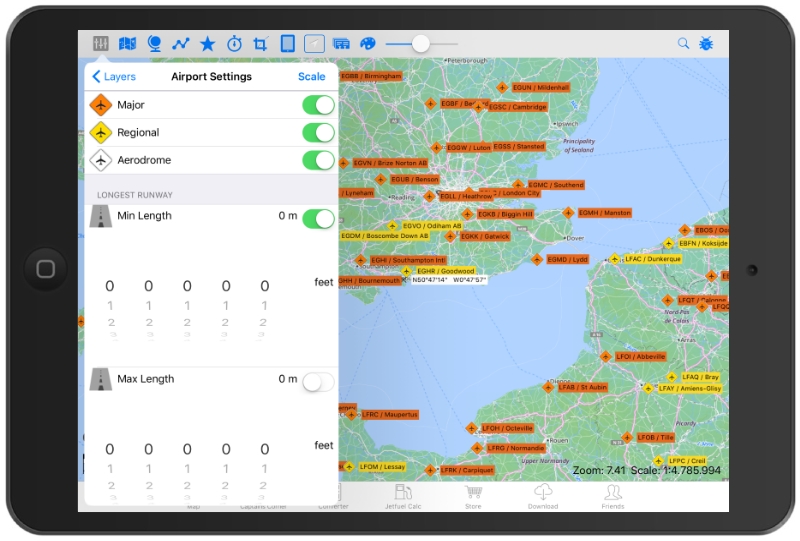Select EGSC / Cambridge airport label
The image size is (800, 541).
[517, 107]
